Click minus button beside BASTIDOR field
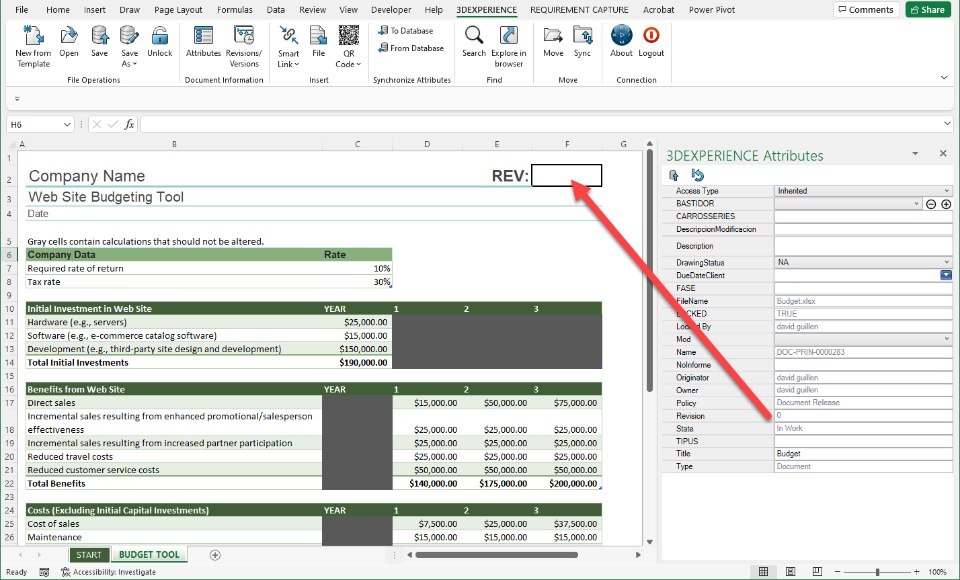 (x=931, y=204)
